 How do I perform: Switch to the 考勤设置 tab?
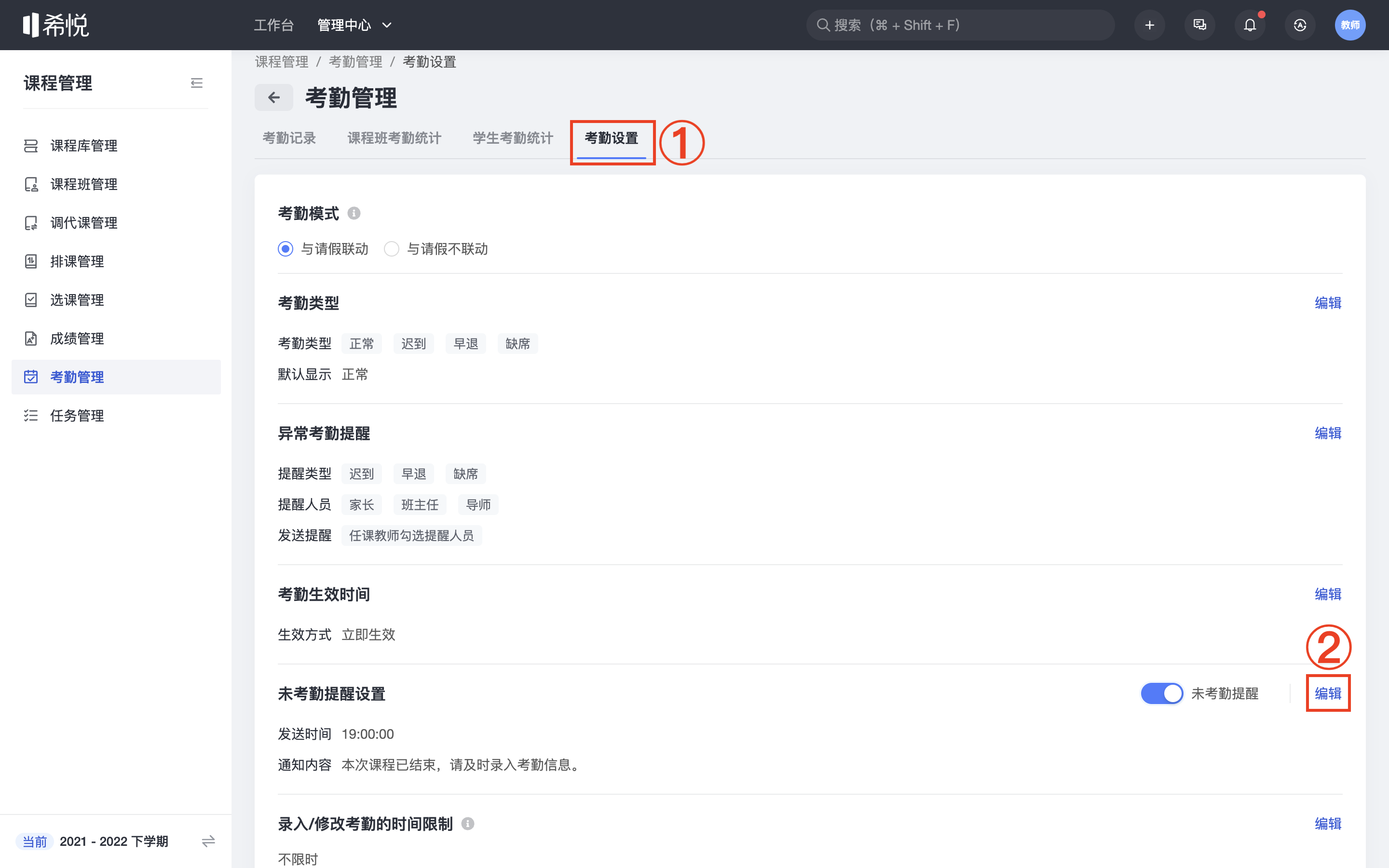click(x=611, y=138)
